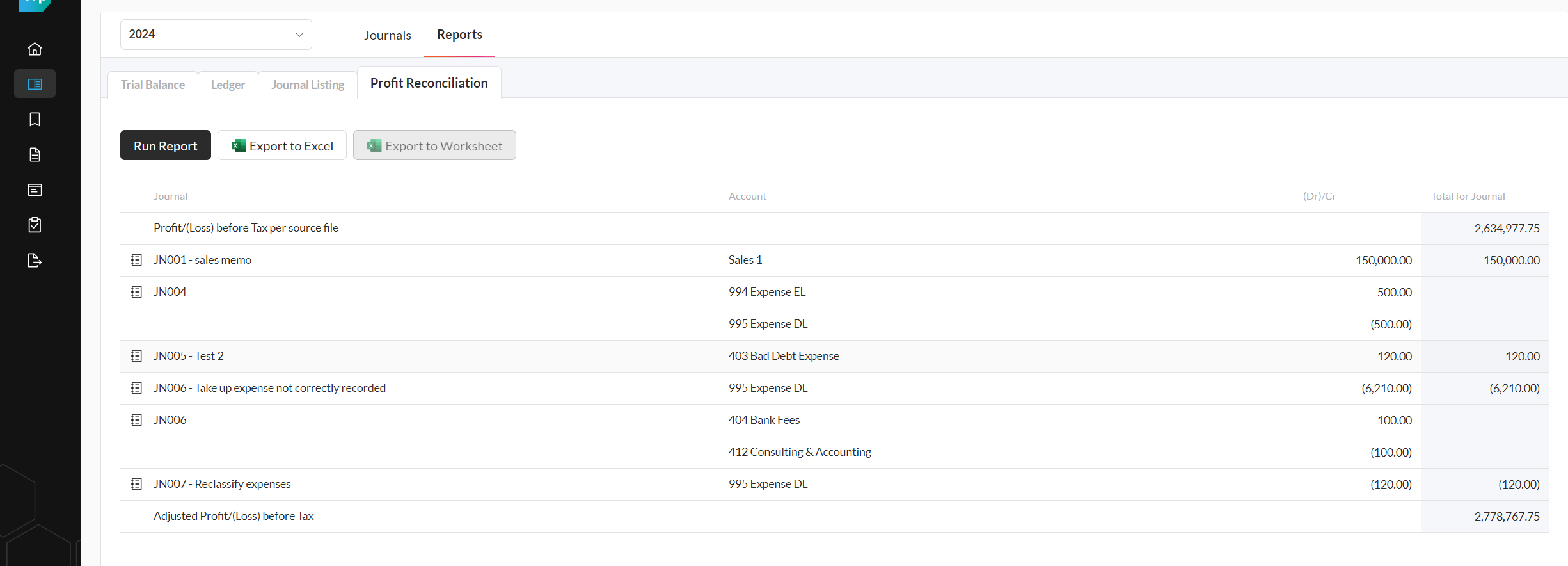
Task: Click JN006 - Take up expense not correctly recorded
Action: pyautogui.click(x=269, y=388)
